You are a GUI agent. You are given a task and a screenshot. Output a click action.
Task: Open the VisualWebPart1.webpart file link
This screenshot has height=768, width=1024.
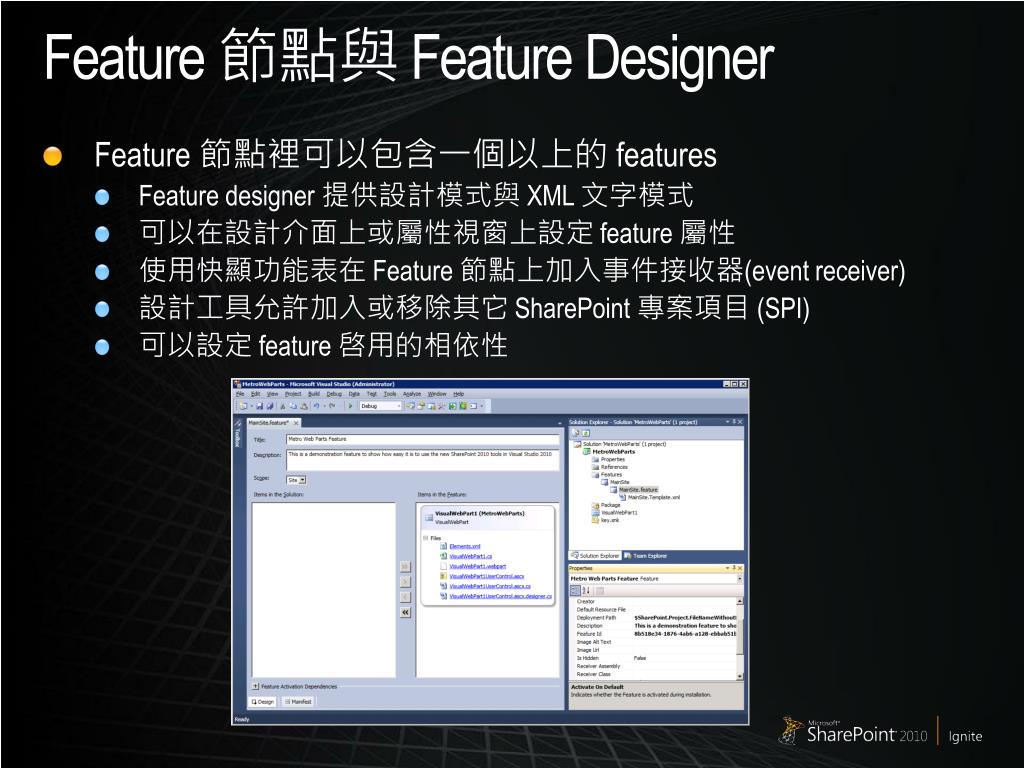click(x=477, y=566)
